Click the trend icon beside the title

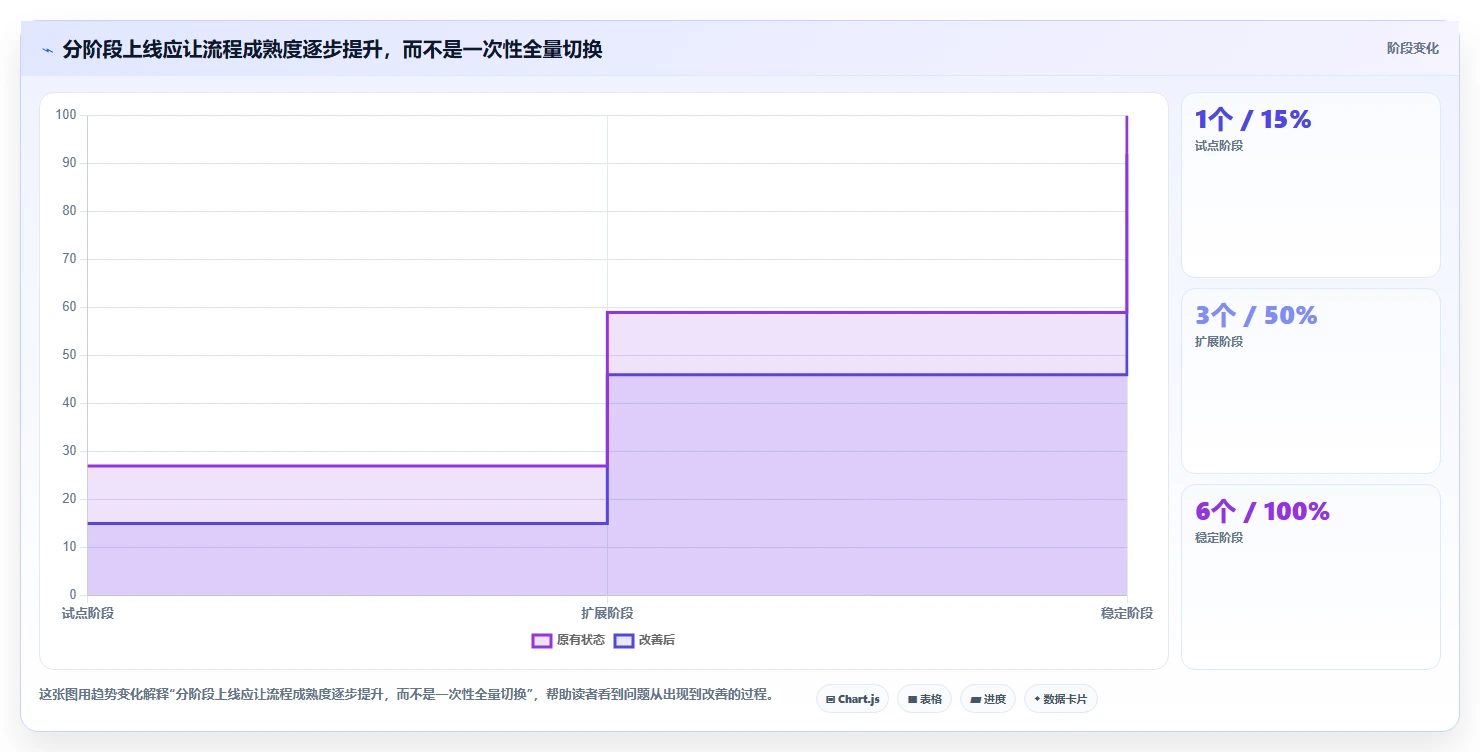[x=47, y=50]
